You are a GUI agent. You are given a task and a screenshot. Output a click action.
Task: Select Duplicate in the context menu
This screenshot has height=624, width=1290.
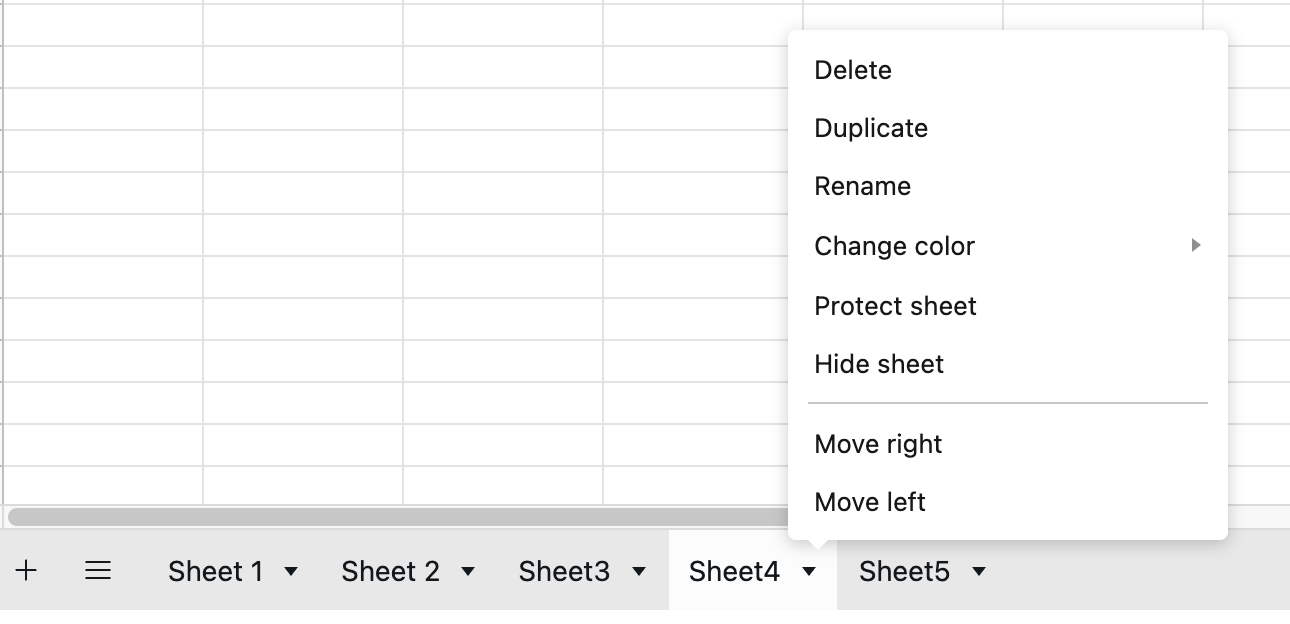[x=871, y=128]
